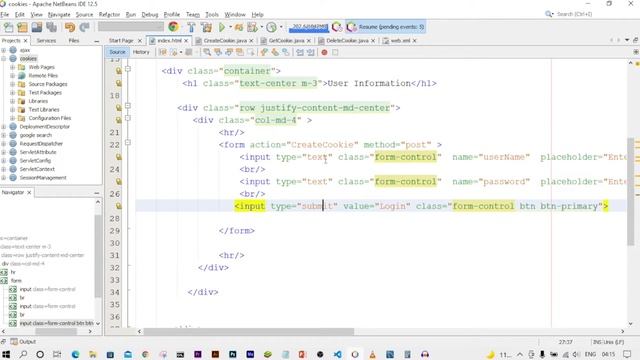Collapse the cookies project node
The image size is (640, 360).
coord(4,59)
